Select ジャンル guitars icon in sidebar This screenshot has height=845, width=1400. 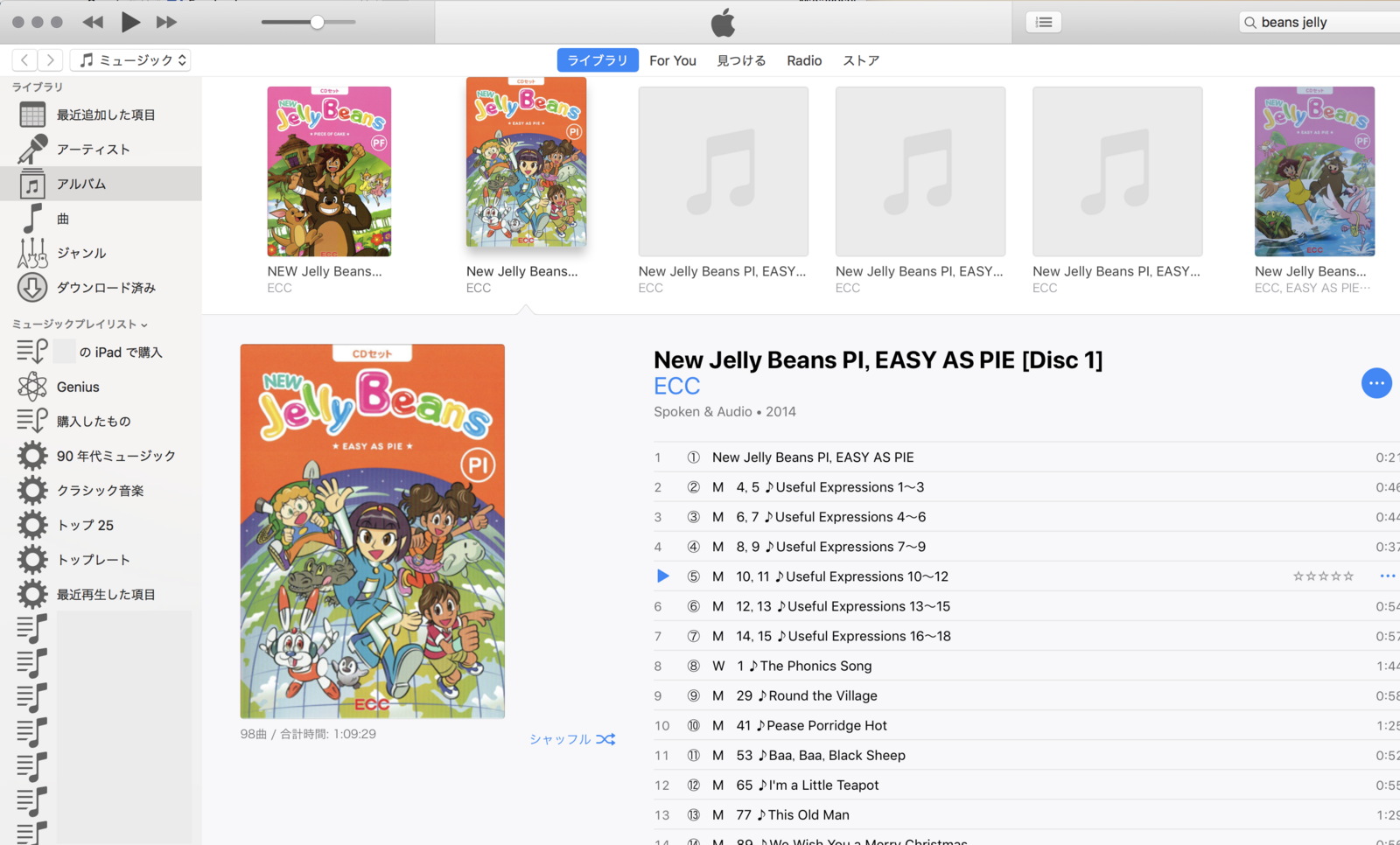(32, 253)
